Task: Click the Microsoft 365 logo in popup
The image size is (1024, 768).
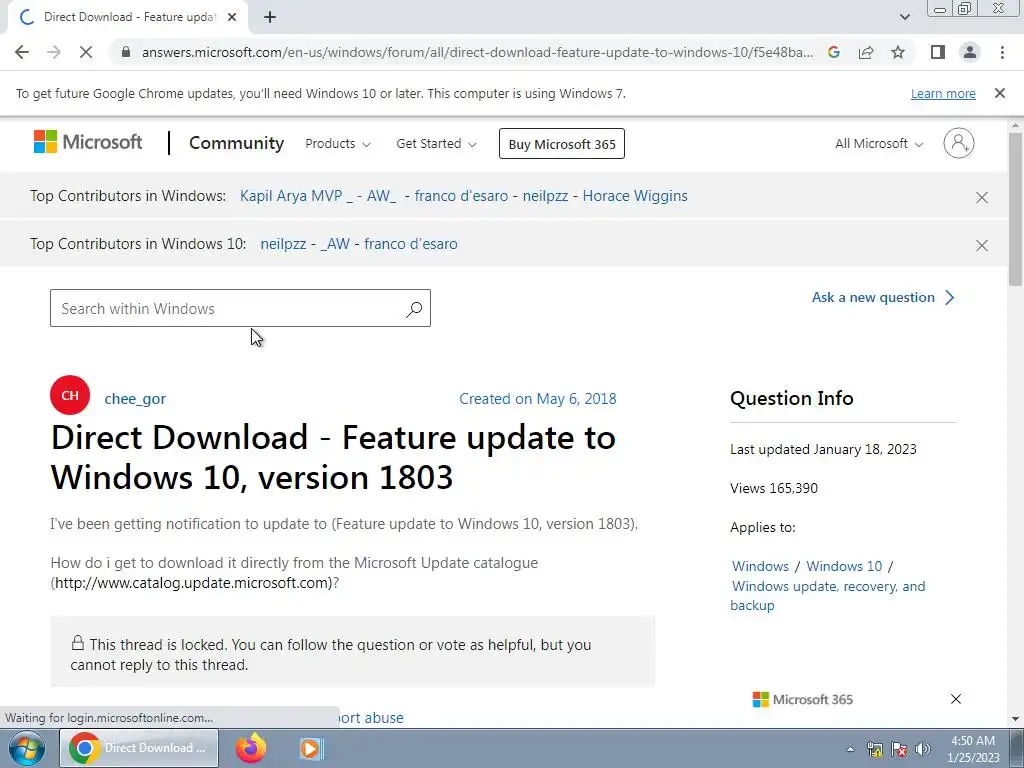Action: 803,699
